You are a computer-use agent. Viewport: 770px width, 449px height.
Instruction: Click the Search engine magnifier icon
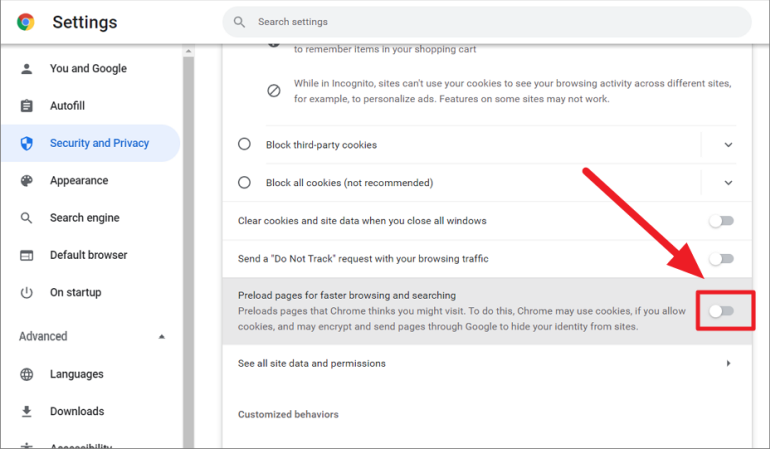(27, 218)
